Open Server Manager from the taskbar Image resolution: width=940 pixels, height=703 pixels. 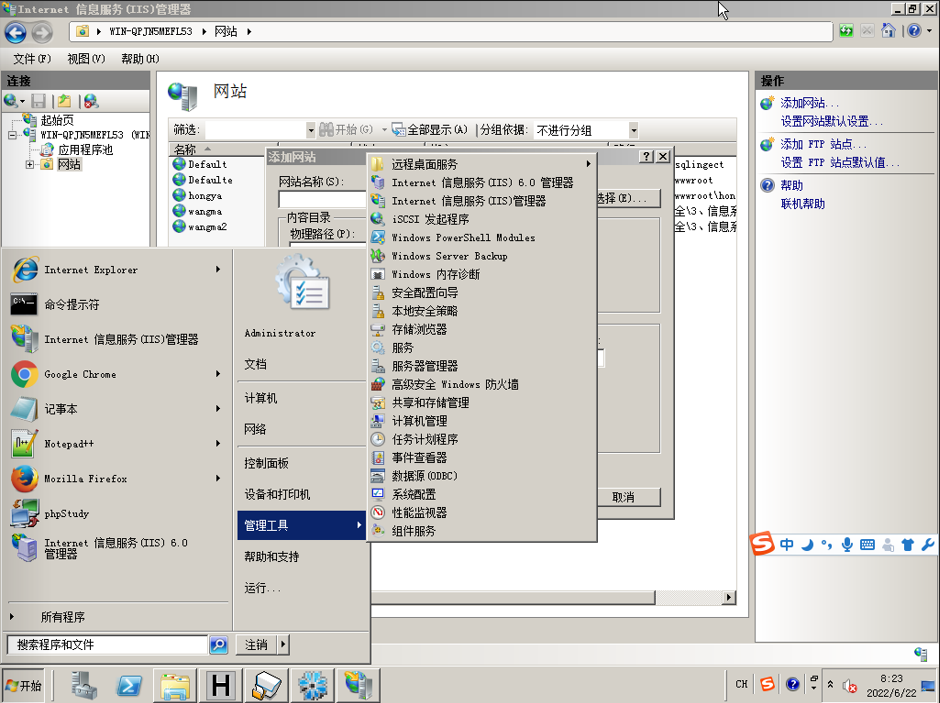coord(84,684)
